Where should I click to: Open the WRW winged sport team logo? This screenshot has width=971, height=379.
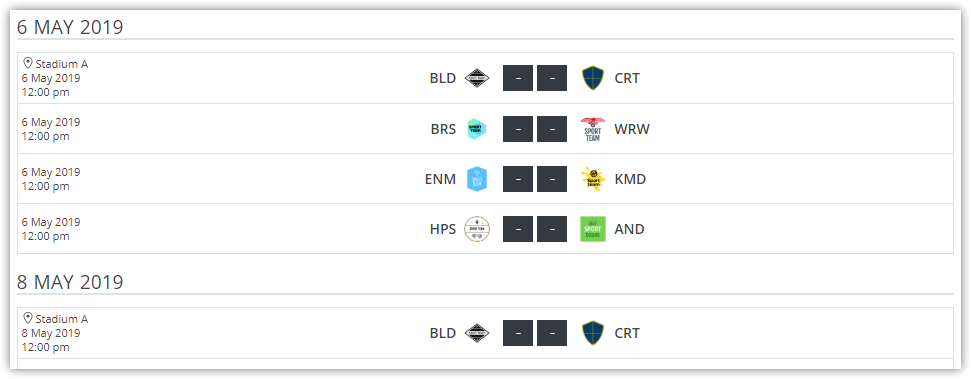[593, 129]
